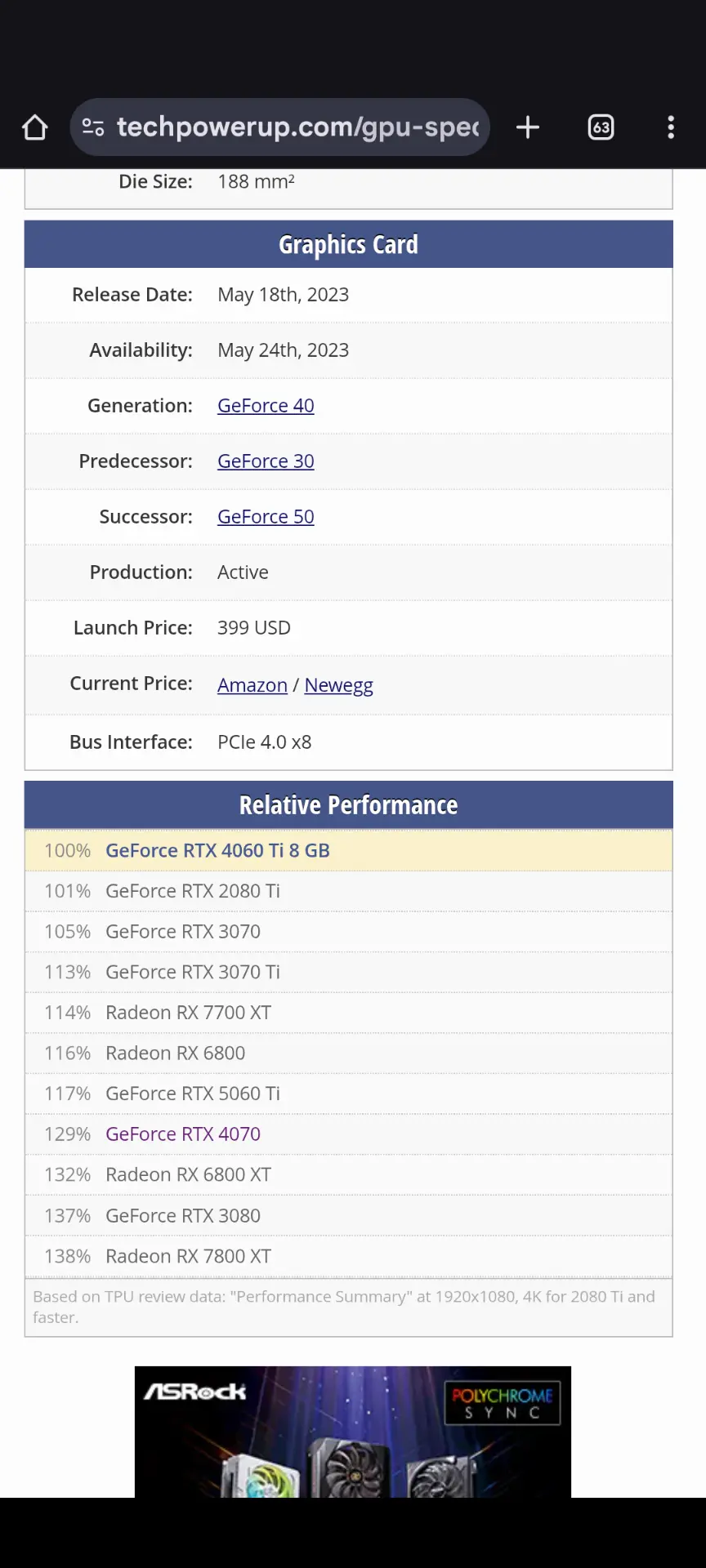Click the launch price 399 USD
The height and width of the screenshot is (1568, 706).
pyautogui.click(x=254, y=628)
